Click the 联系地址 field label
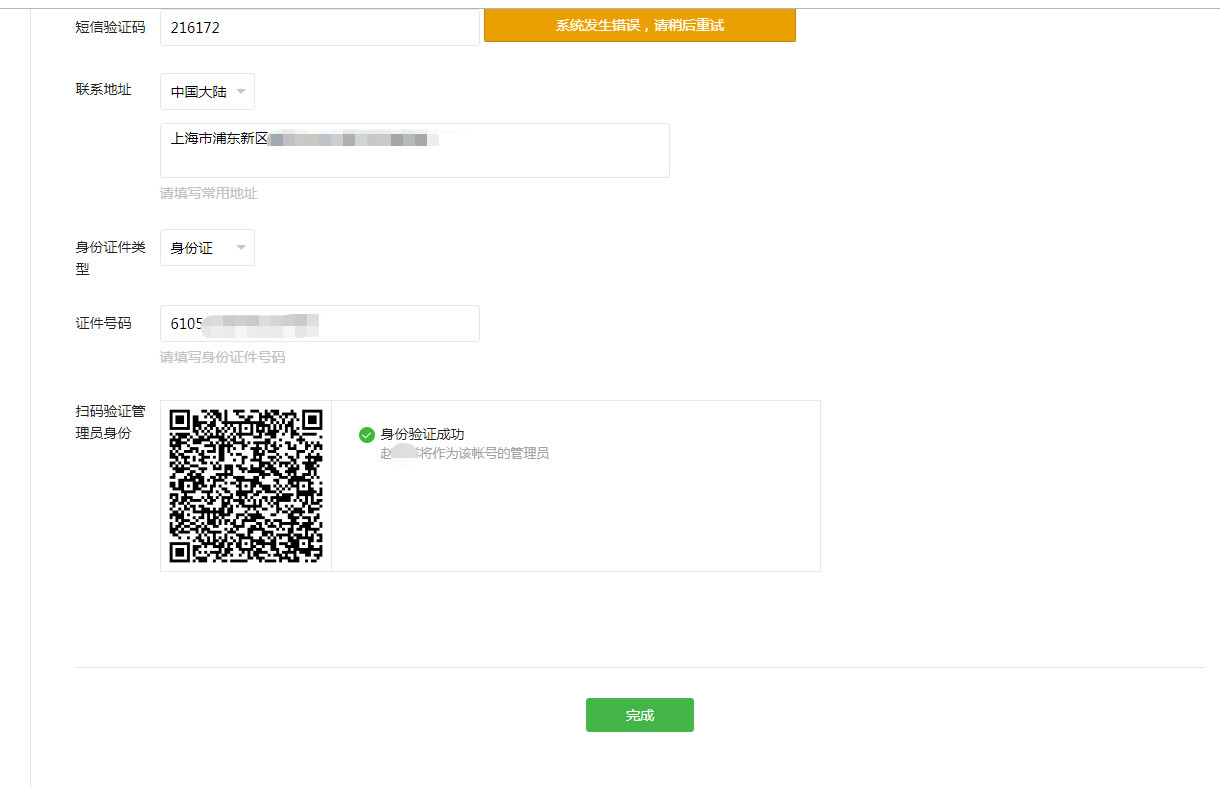This screenshot has height=788, width=1220. click(103, 90)
